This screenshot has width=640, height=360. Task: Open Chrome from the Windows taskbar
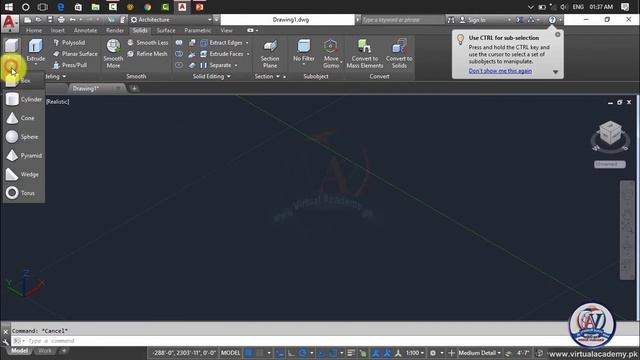[x=147, y=7]
